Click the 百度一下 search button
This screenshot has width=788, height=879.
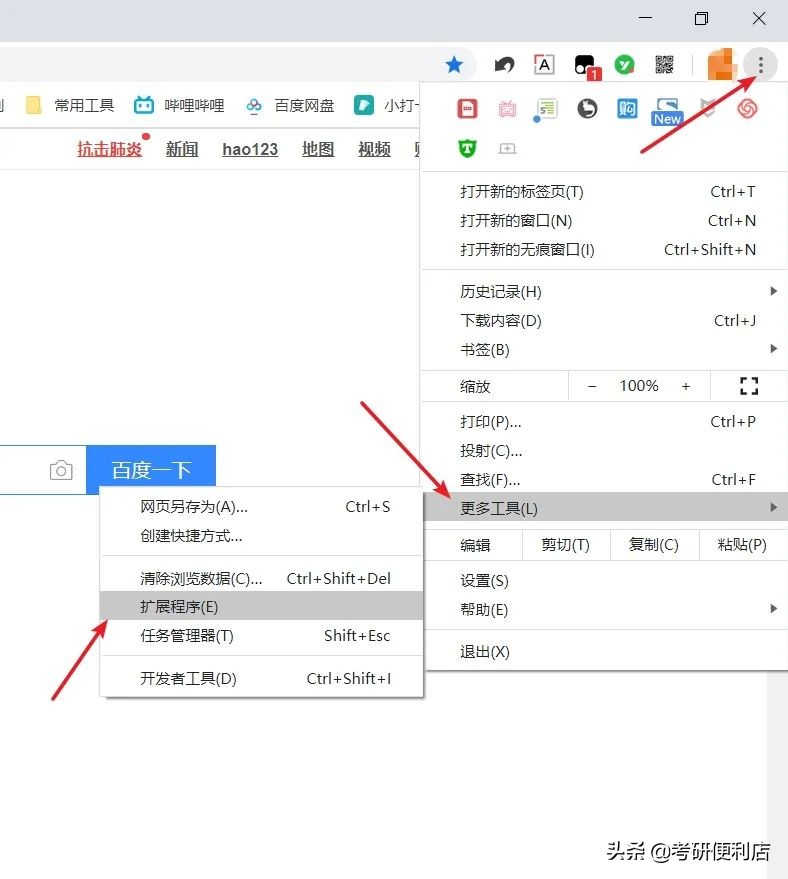coord(151,470)
